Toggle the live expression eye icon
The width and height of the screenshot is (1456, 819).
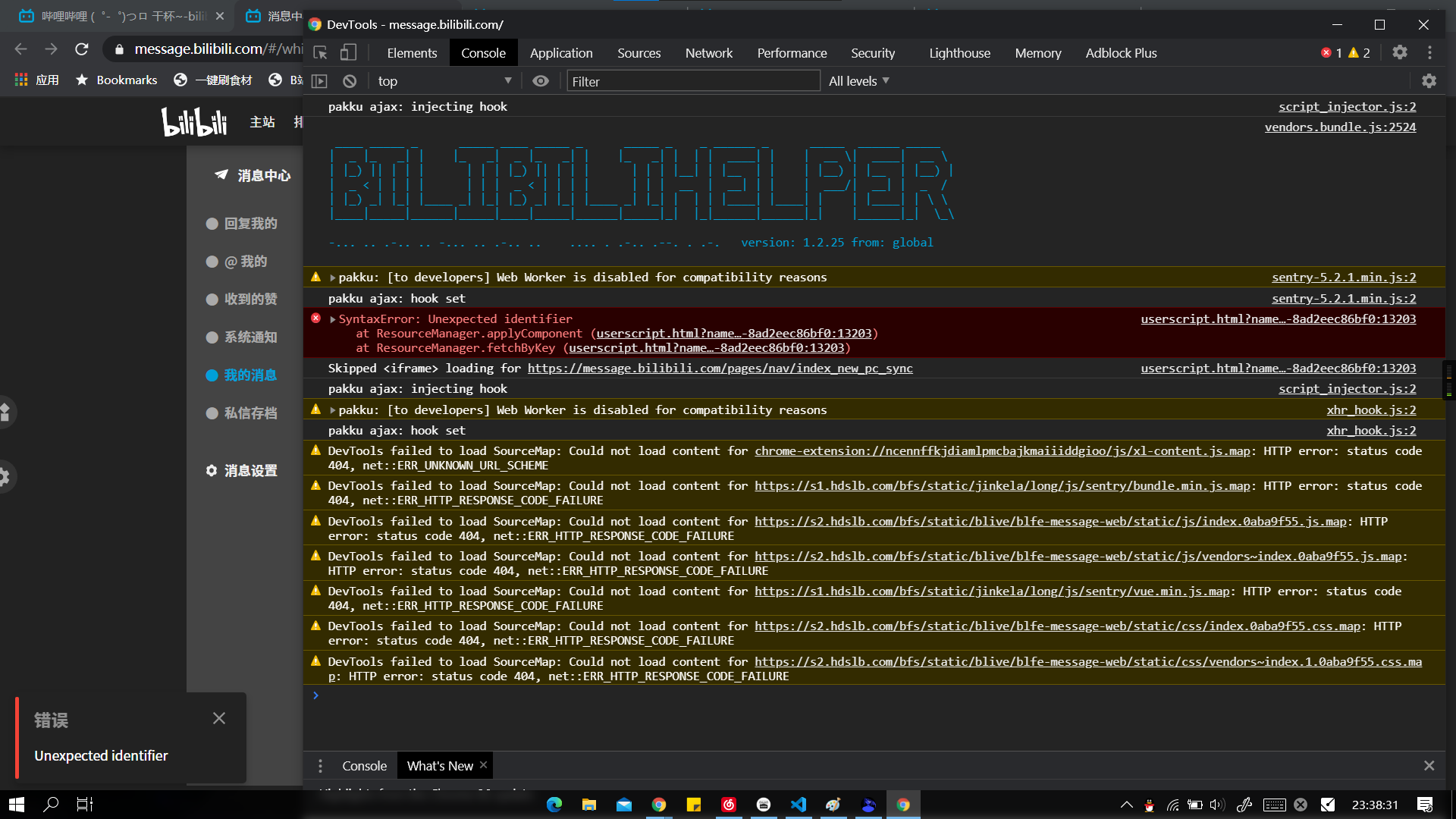coord(540,81)
